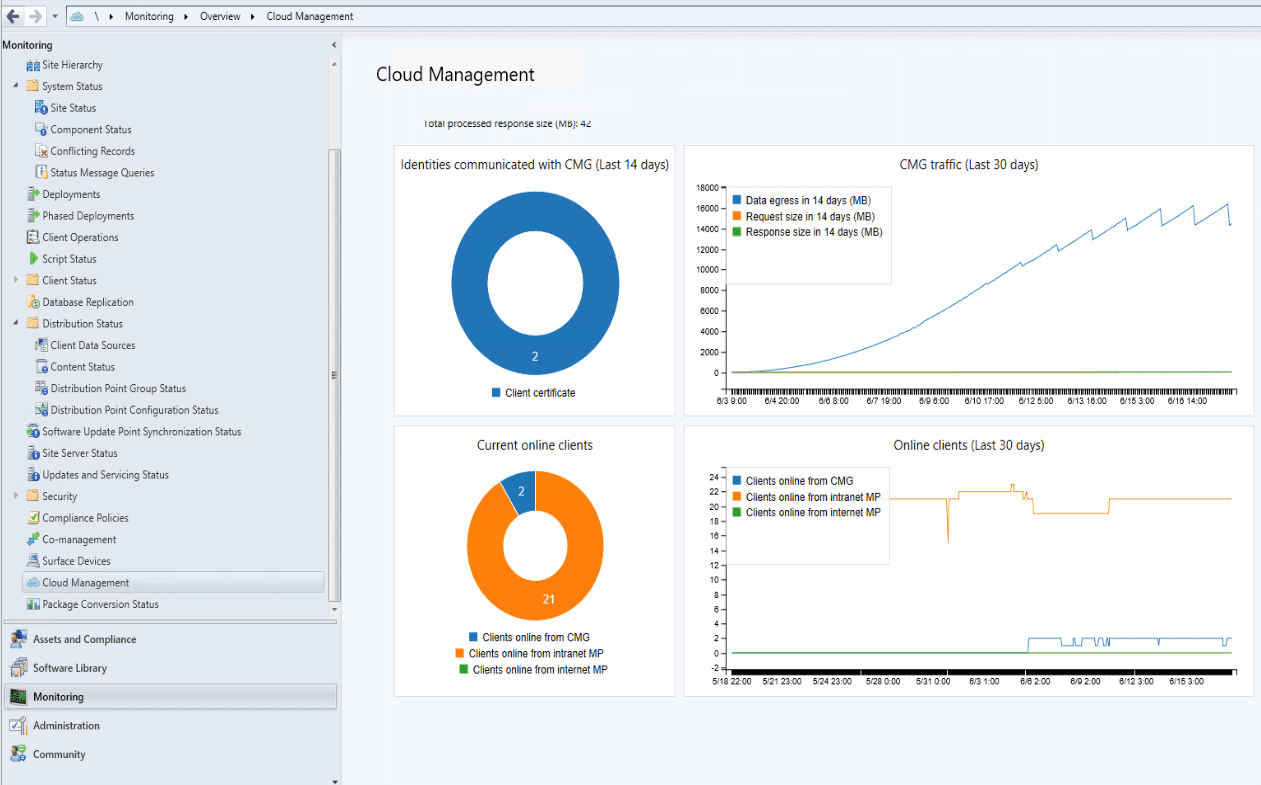The image size is (1261, 785).
Task: Collapse the System Status folder
Action: (x=16, y=86)
